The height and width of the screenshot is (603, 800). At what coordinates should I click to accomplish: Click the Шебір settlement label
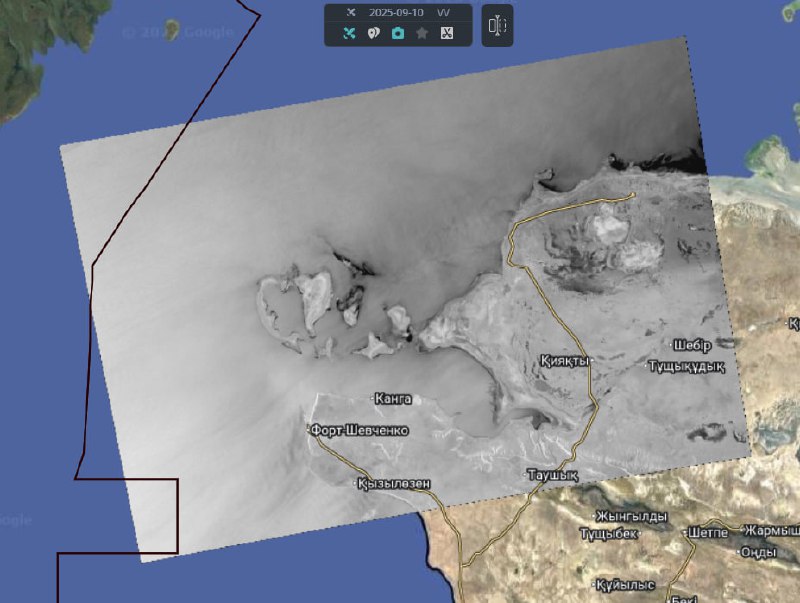(692, 345)
